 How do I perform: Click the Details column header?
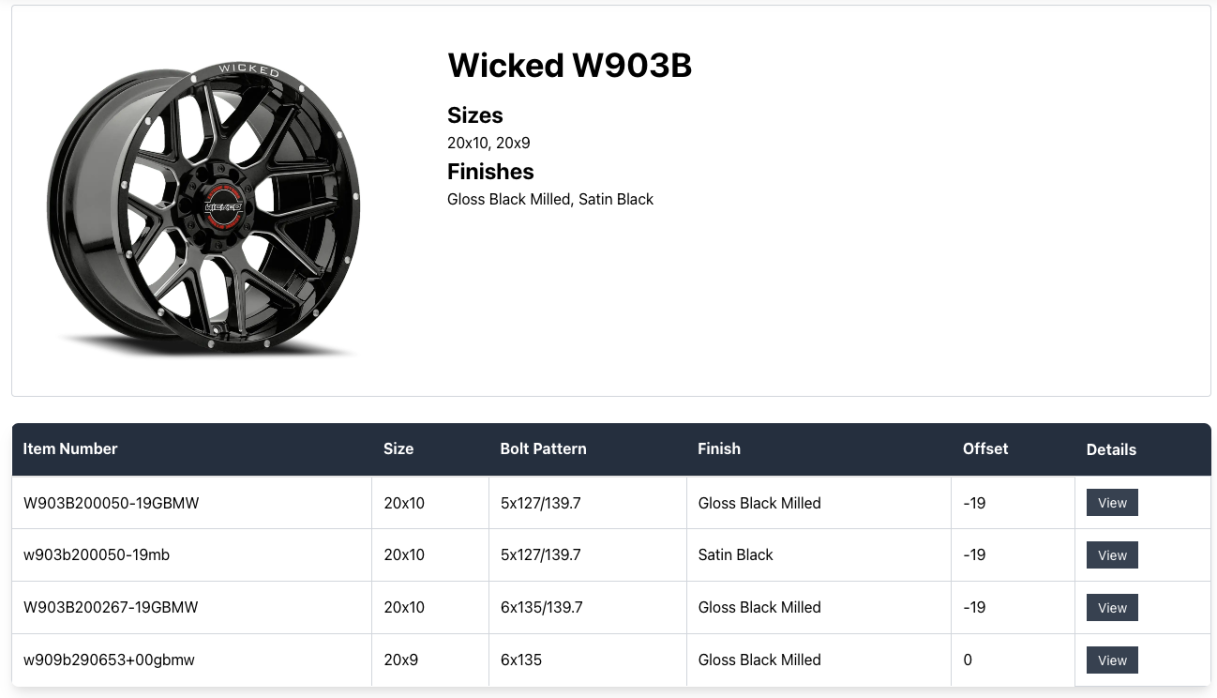(x=1111, y=450)
